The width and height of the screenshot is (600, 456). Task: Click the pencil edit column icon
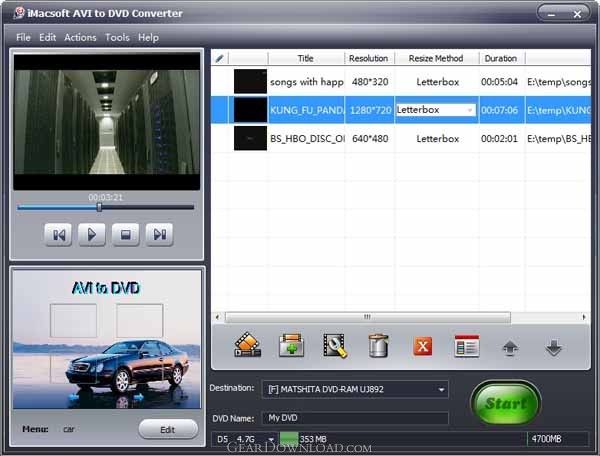coord(219,58)
